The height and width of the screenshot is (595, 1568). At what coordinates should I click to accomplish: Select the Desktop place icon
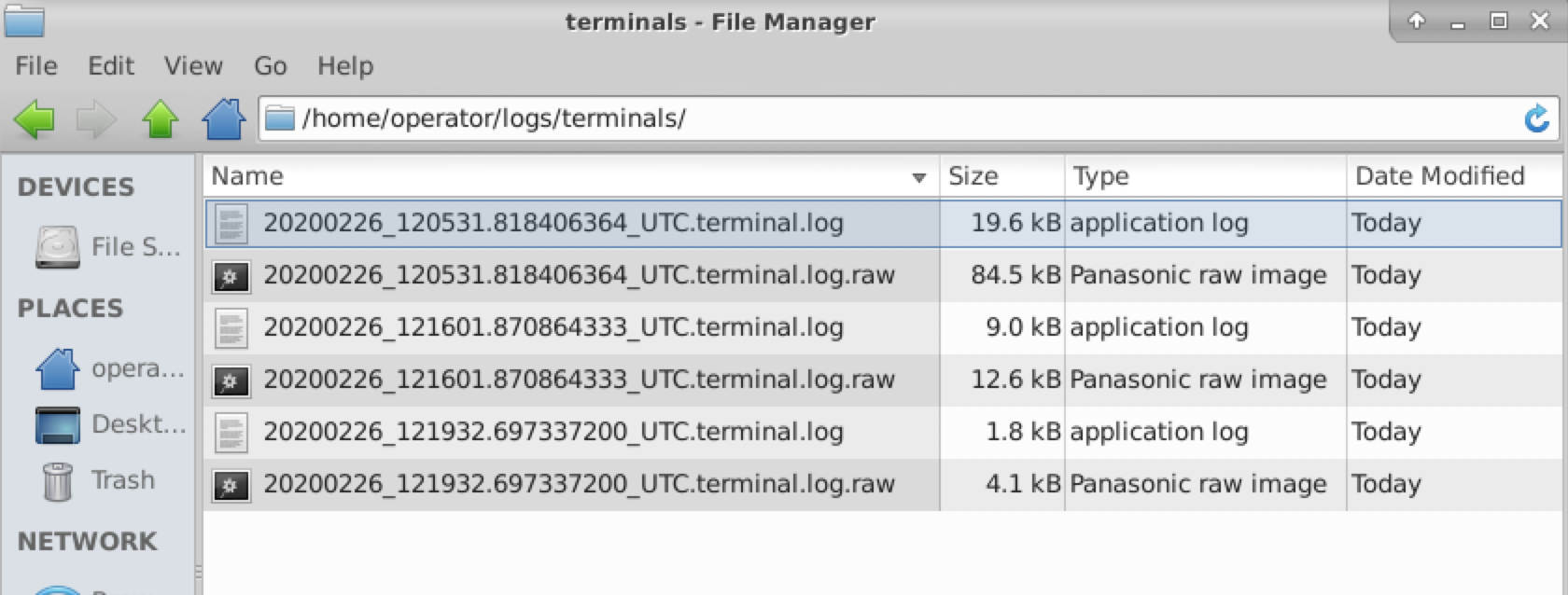[x=58, y=425]
